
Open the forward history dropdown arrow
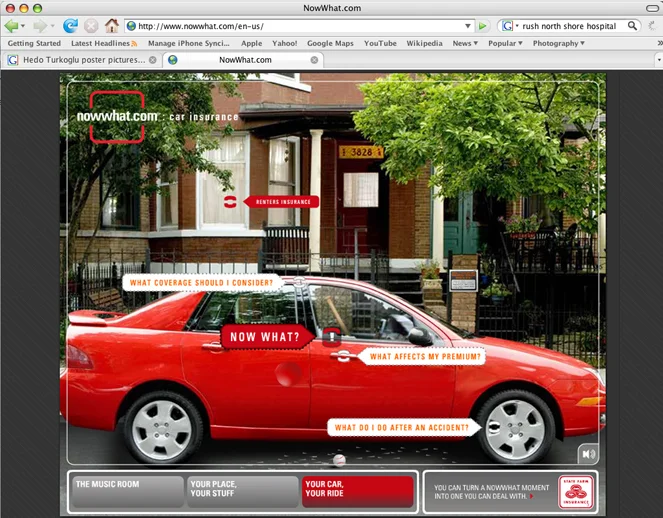click(52, 26)
